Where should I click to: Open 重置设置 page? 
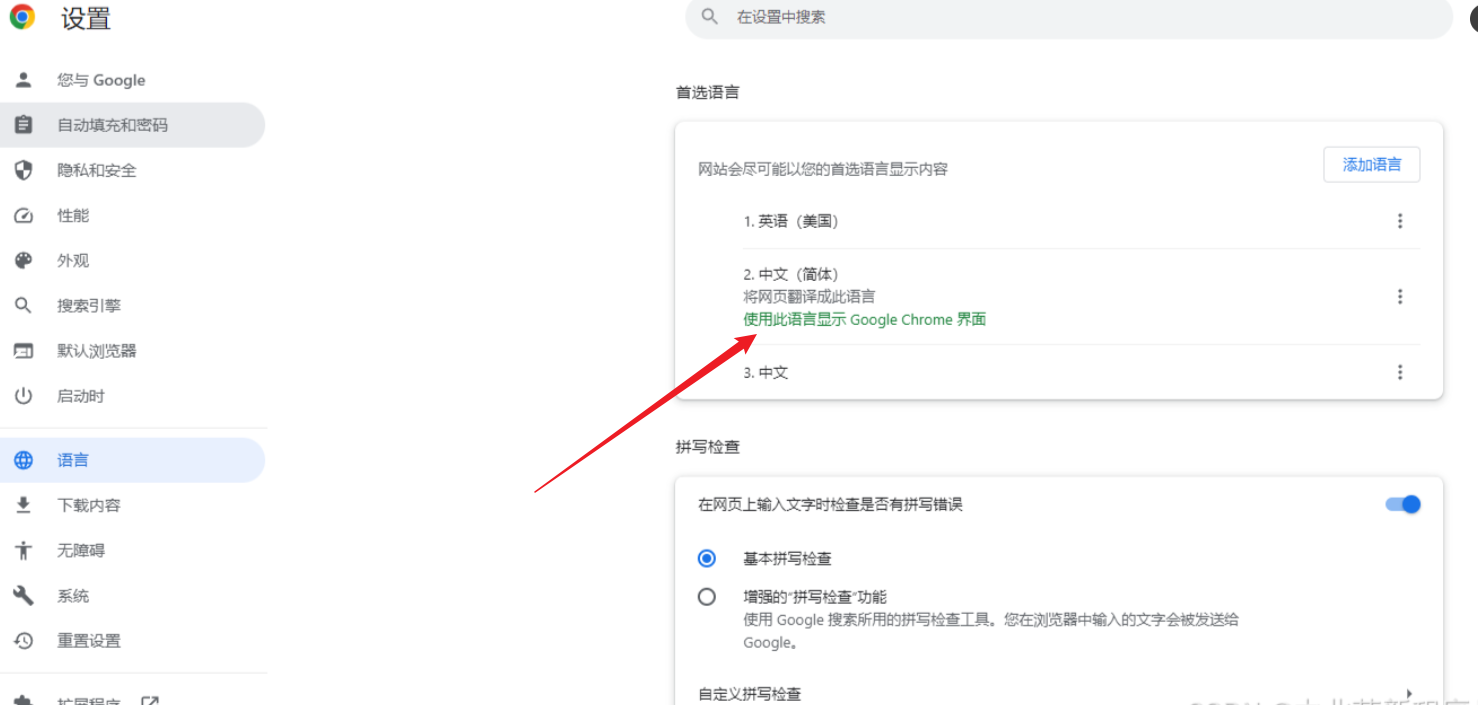[132, 641]
